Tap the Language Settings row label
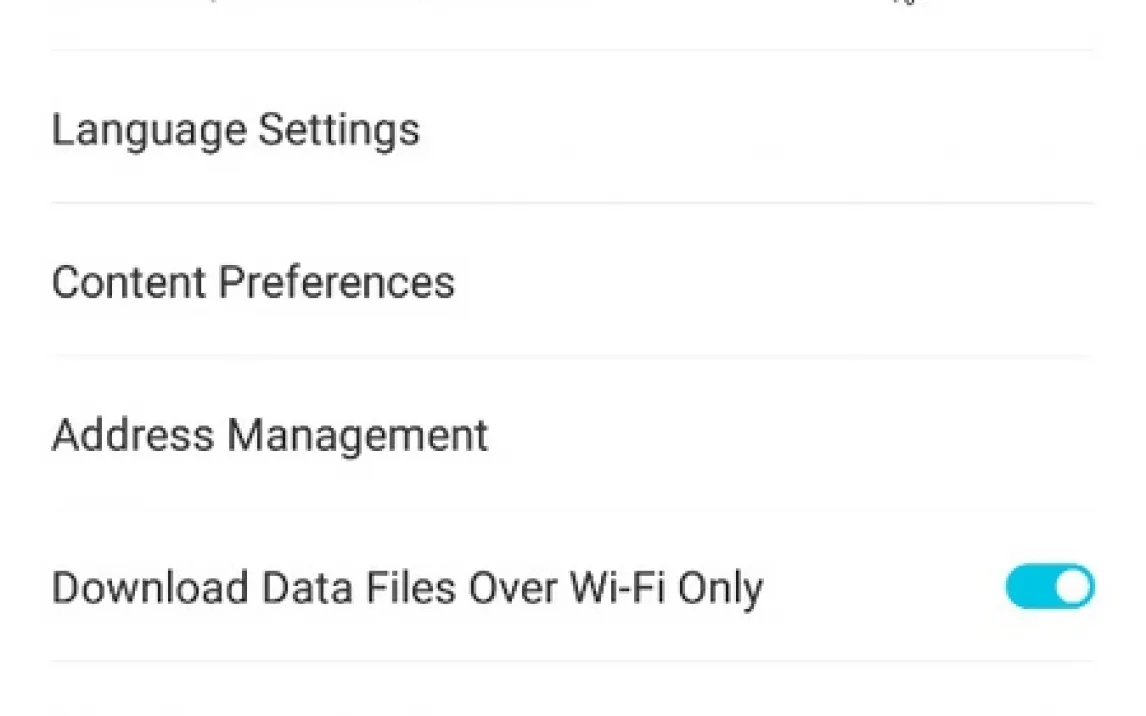 [x=236, y=130]
